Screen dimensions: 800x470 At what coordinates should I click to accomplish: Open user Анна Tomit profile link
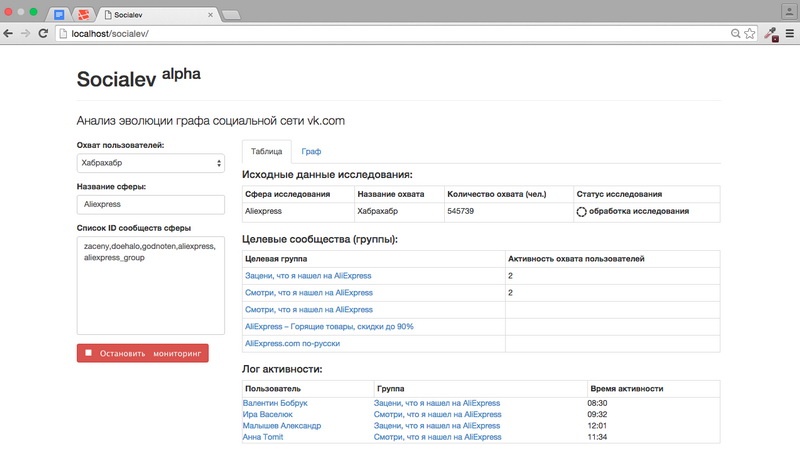click(x=263, y=436)
